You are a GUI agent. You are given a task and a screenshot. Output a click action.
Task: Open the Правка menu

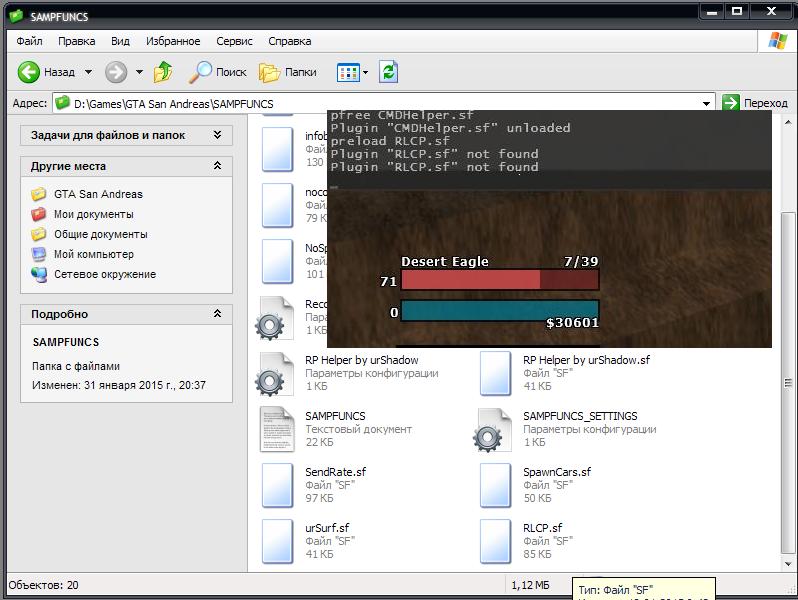(x=76, y=41)
